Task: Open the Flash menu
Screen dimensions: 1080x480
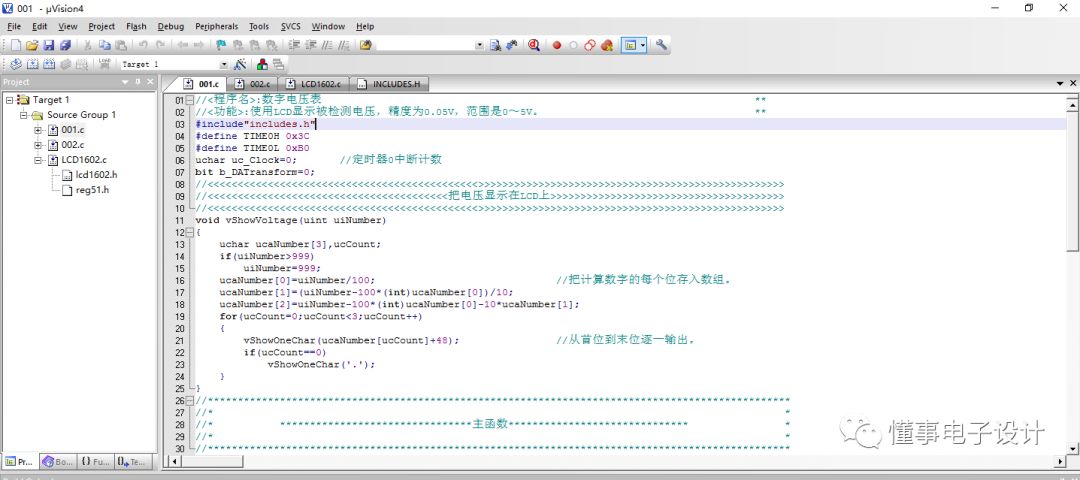Action: point(136,26)
